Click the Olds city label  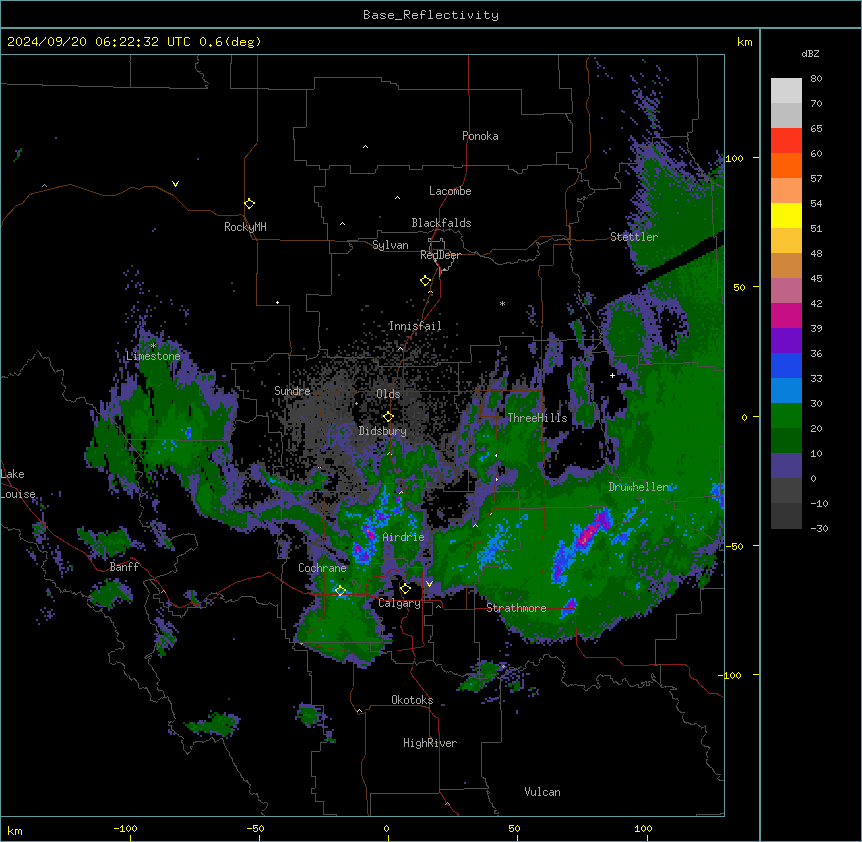click(x=388, y=394)
